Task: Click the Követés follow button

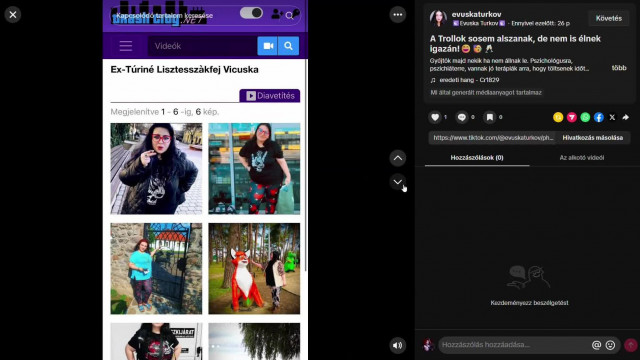Action: pyautogui.click(x=609, y=18)
